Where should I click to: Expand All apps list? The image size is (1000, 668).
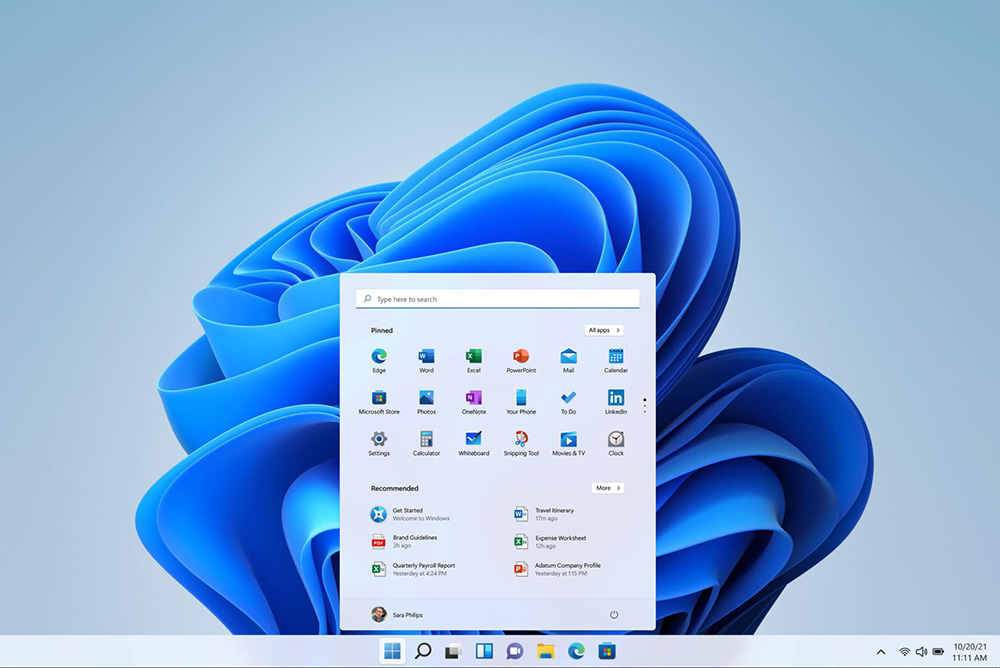604,330
